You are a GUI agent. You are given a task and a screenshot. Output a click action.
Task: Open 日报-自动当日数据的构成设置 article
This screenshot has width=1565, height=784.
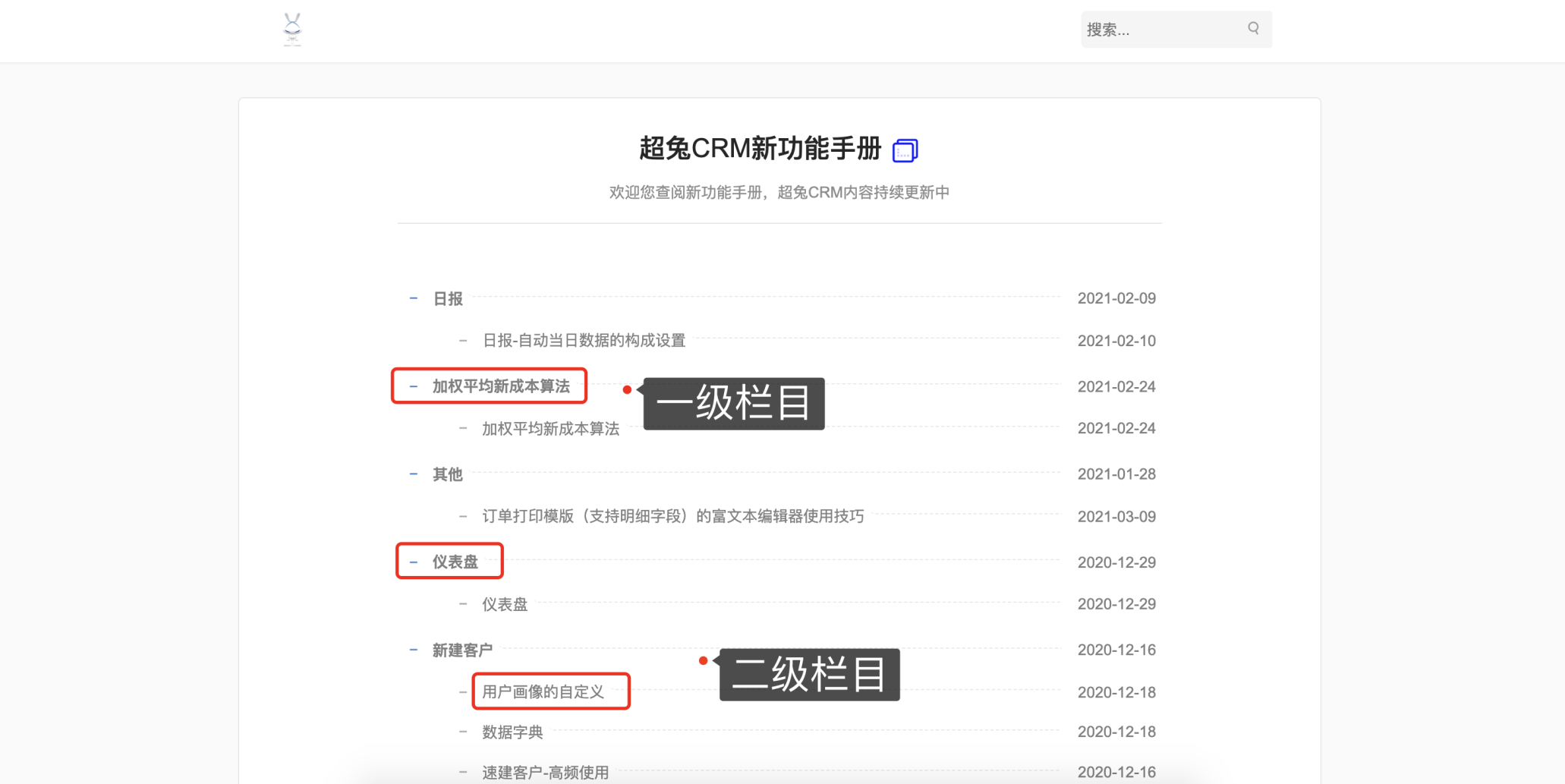pos(584,341)
